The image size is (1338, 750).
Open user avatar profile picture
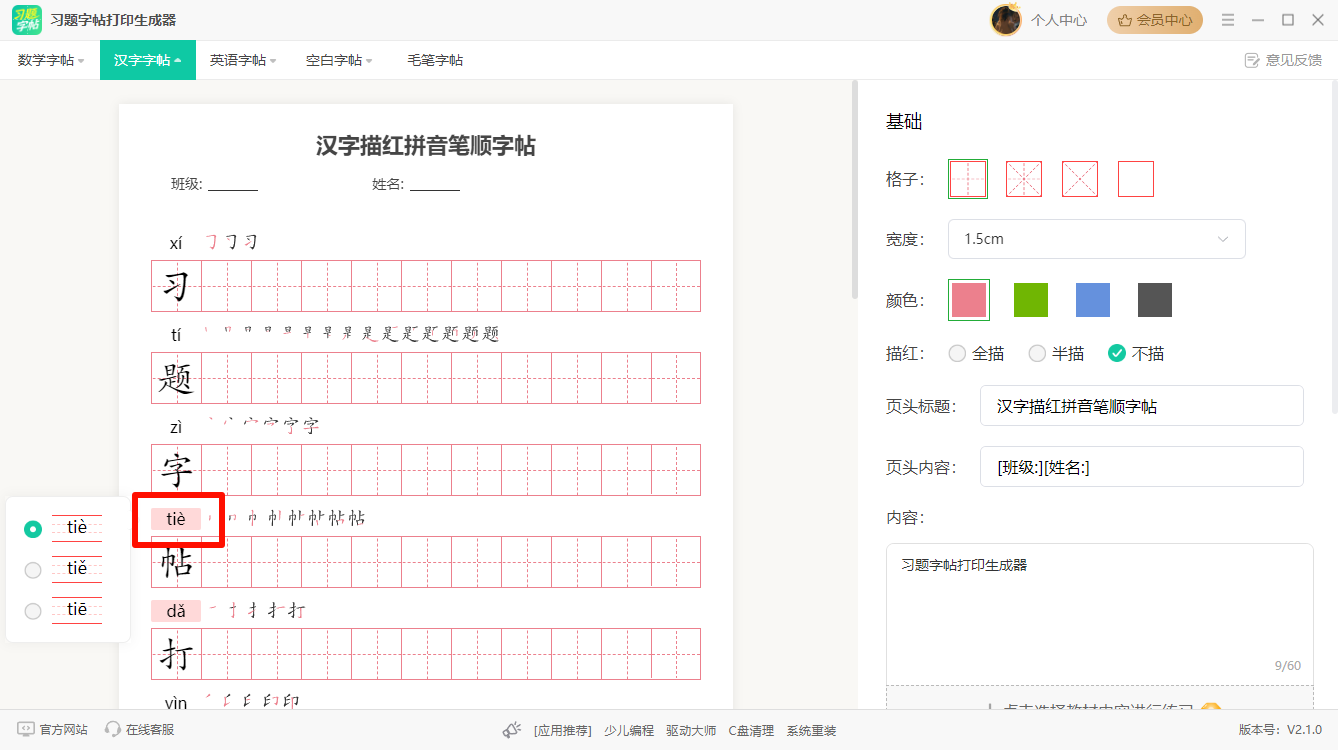tap(1006, 20)
